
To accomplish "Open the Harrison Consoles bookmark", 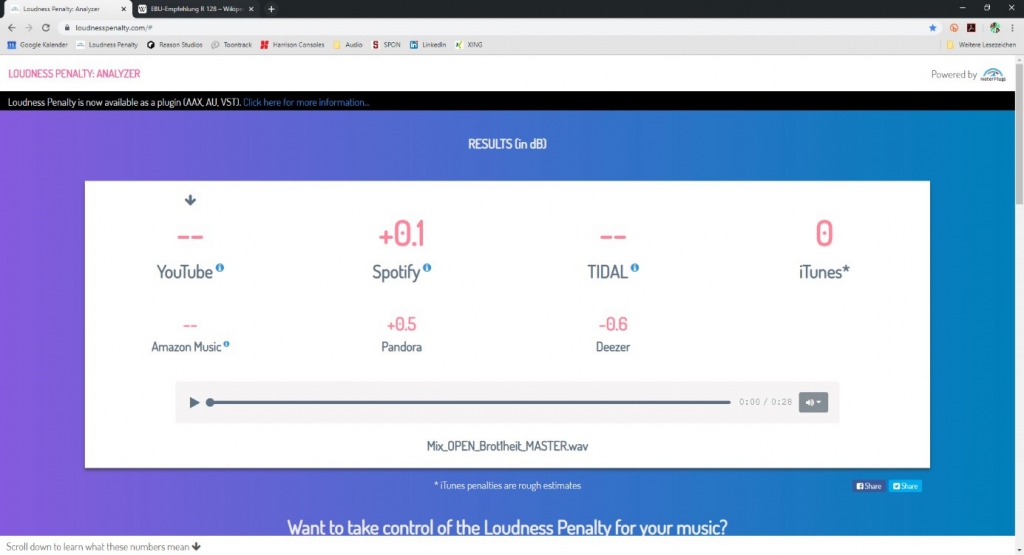I will (292, 45).
